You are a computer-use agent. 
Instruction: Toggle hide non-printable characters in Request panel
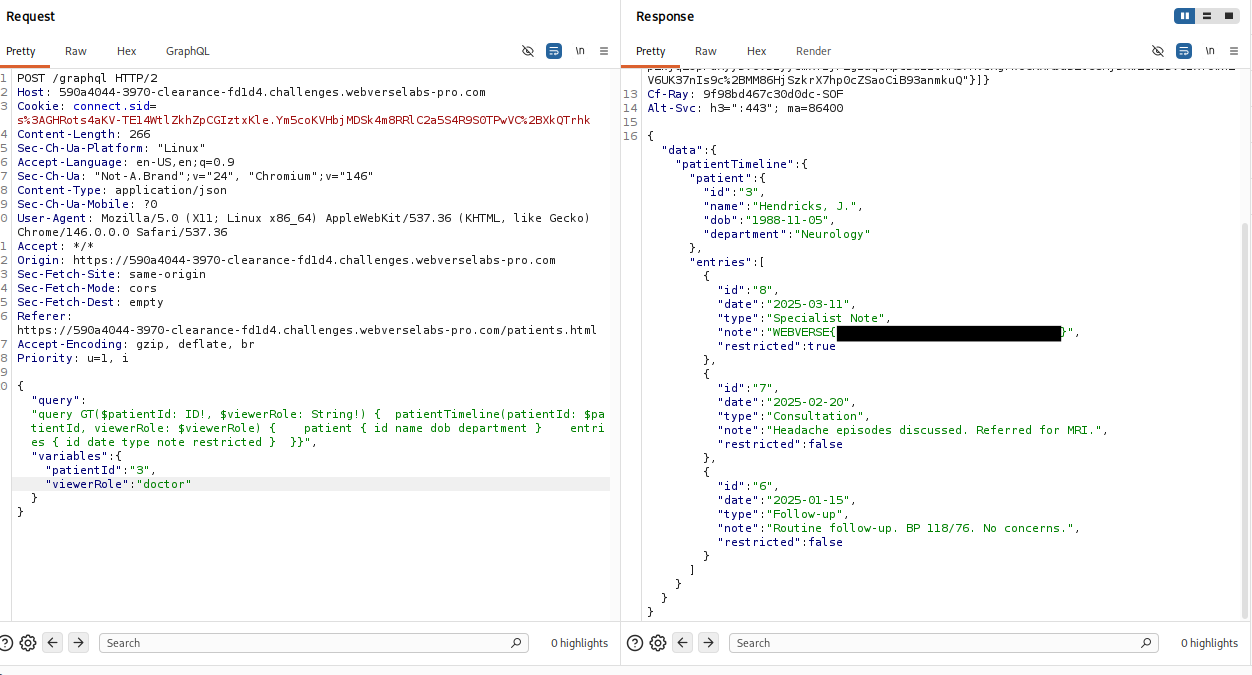pos(528,51)
